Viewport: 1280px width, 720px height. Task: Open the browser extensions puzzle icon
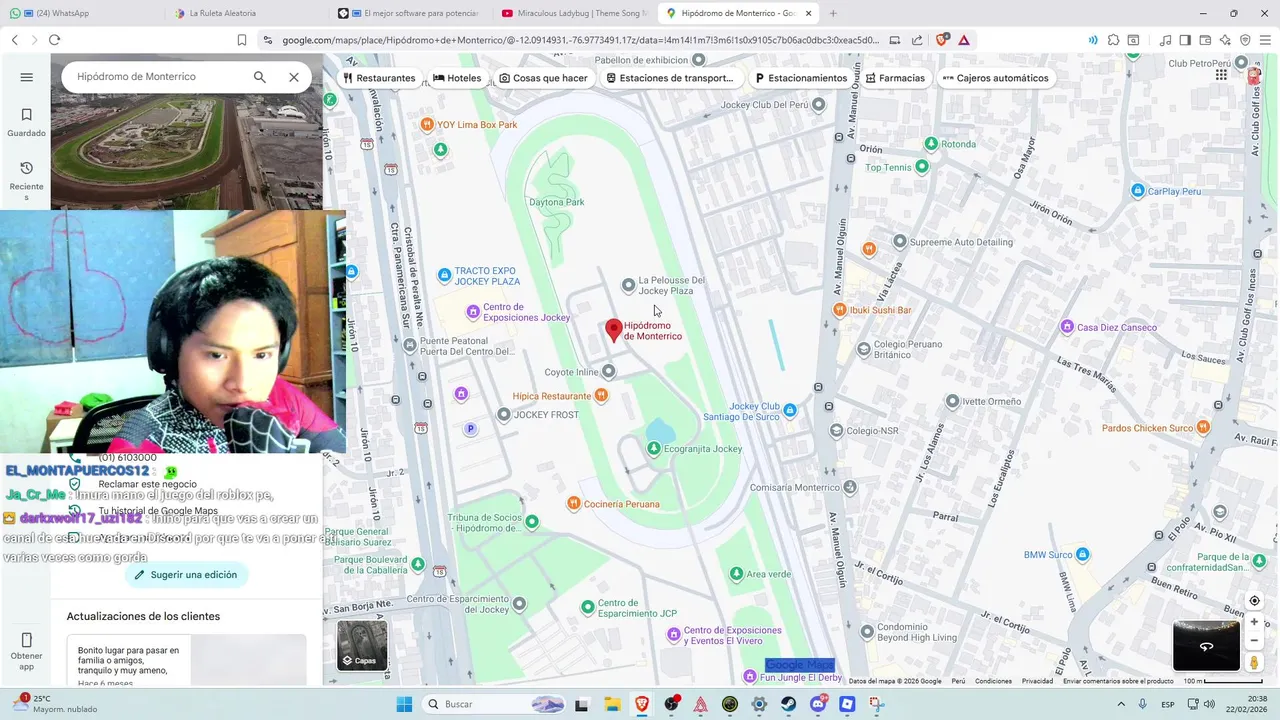click(x=1113, y=40)
